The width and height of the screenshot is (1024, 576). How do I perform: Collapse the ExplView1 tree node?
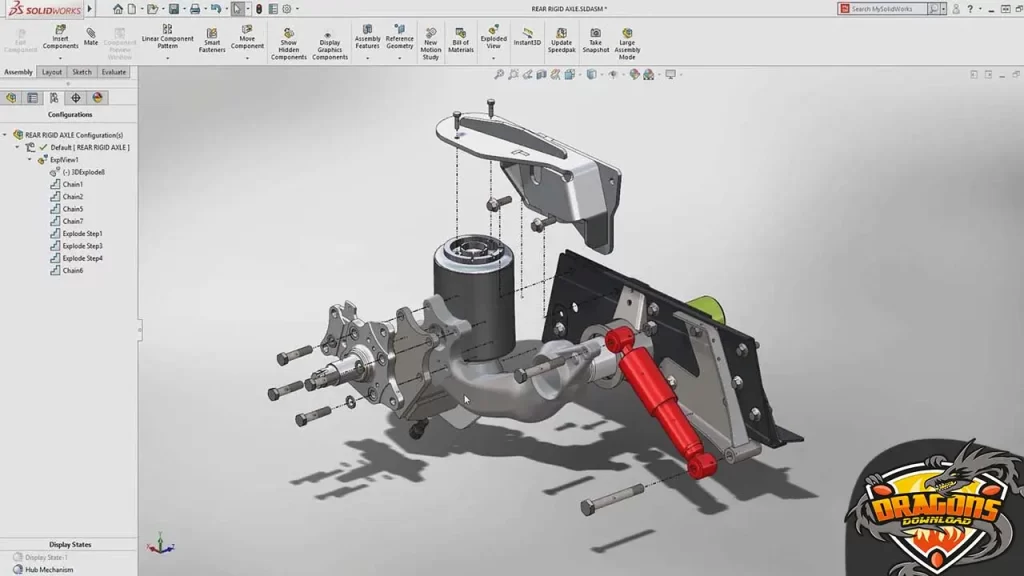[x=30, y=160]
